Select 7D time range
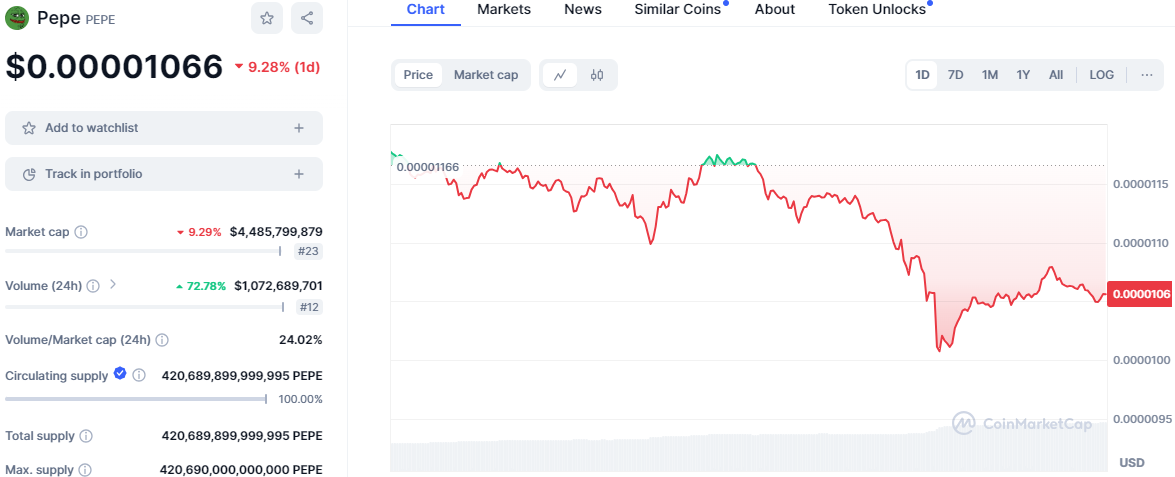 pos(955,75)
